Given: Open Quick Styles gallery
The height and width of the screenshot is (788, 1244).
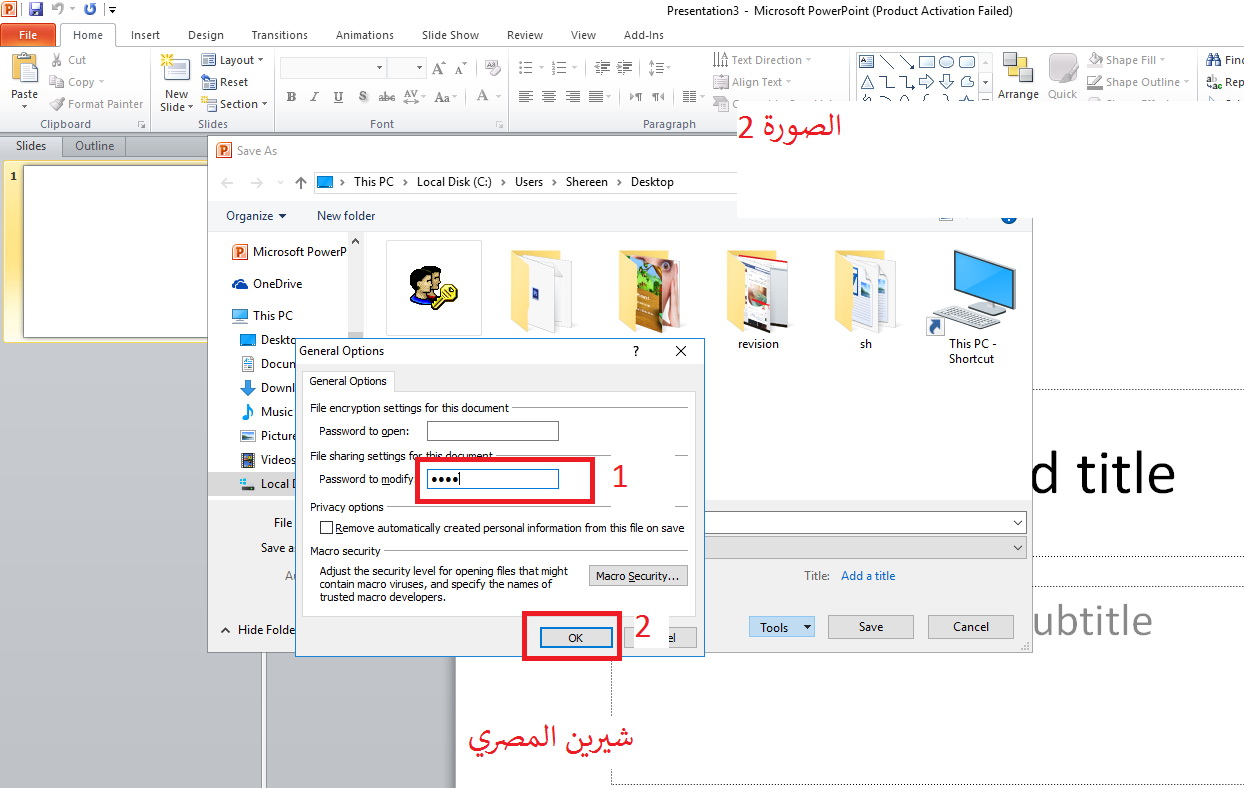Looking at the screenshot, I should click(1062, 76).
